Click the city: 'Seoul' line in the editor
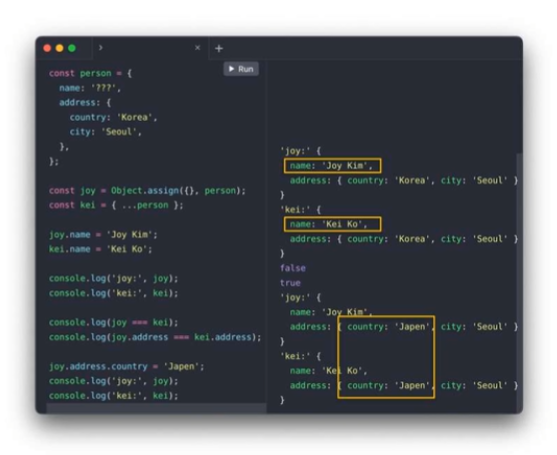557x455 pixels. (x=106, y=132)
